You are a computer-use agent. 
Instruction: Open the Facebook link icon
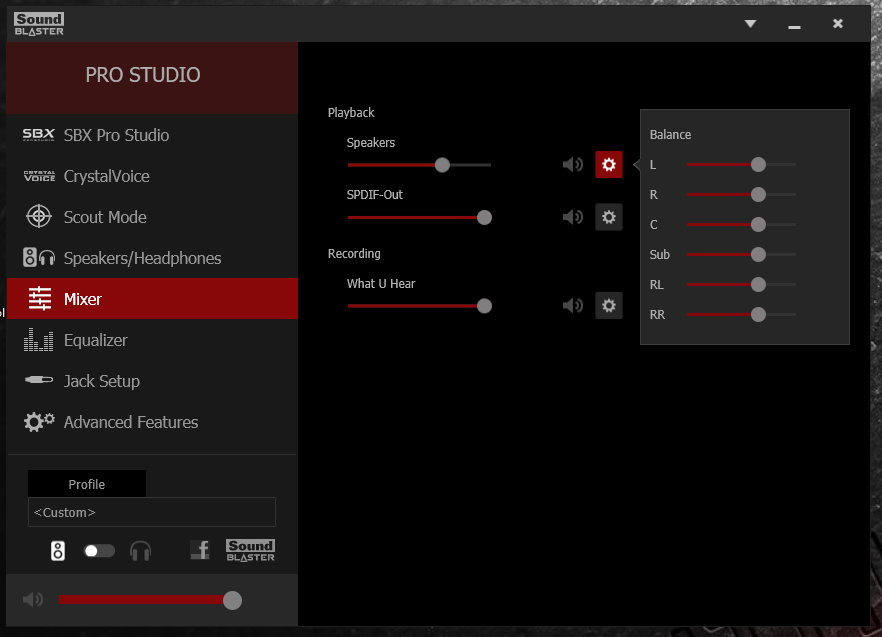(200, 550)
